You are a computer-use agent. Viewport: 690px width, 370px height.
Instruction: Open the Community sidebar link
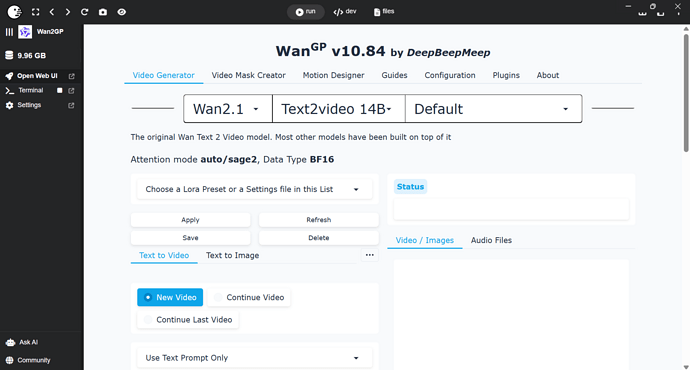click(x=34, y=360)
